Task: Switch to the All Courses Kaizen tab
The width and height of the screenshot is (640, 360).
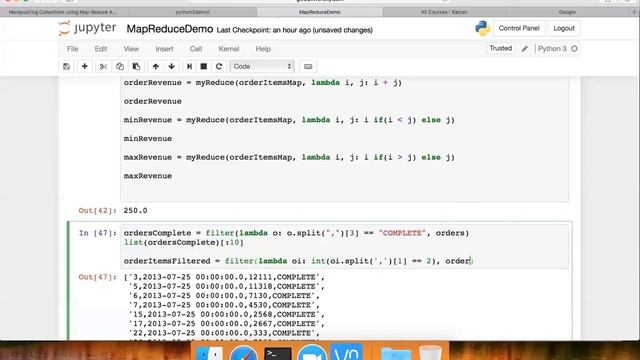Action: click(x=444, y=12)
